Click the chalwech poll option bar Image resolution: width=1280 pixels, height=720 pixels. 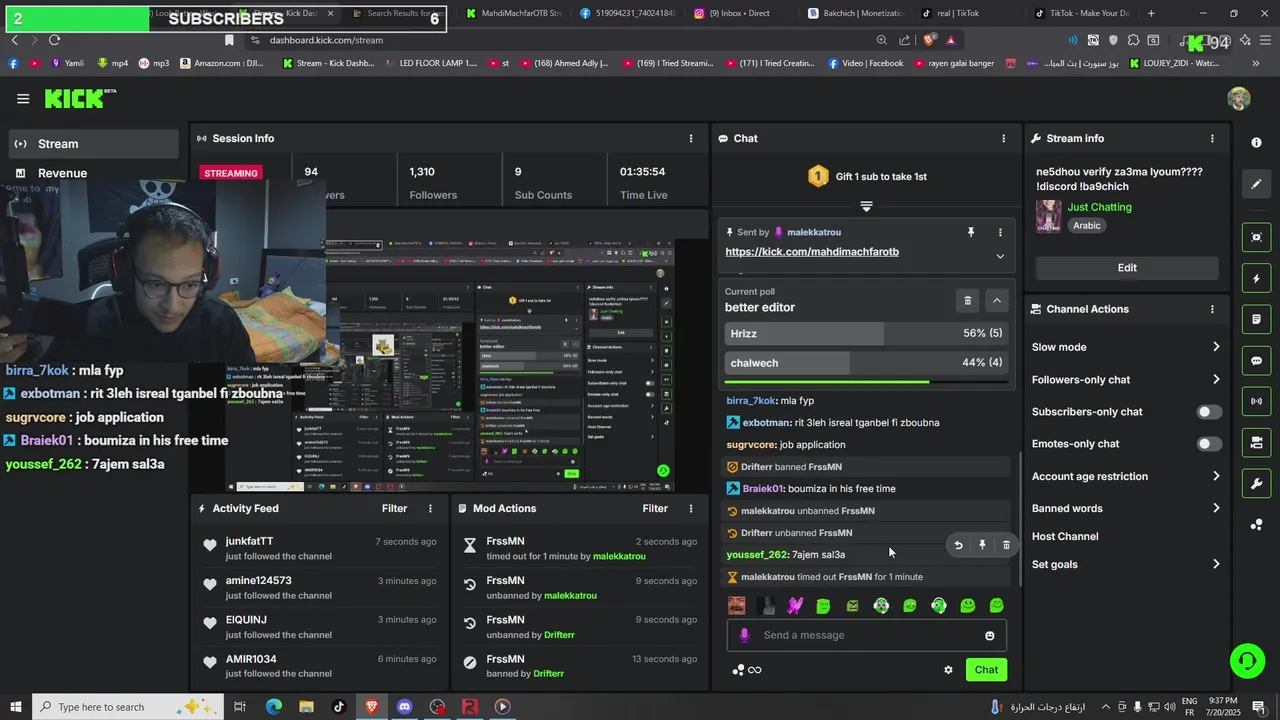tap(865, 363)
